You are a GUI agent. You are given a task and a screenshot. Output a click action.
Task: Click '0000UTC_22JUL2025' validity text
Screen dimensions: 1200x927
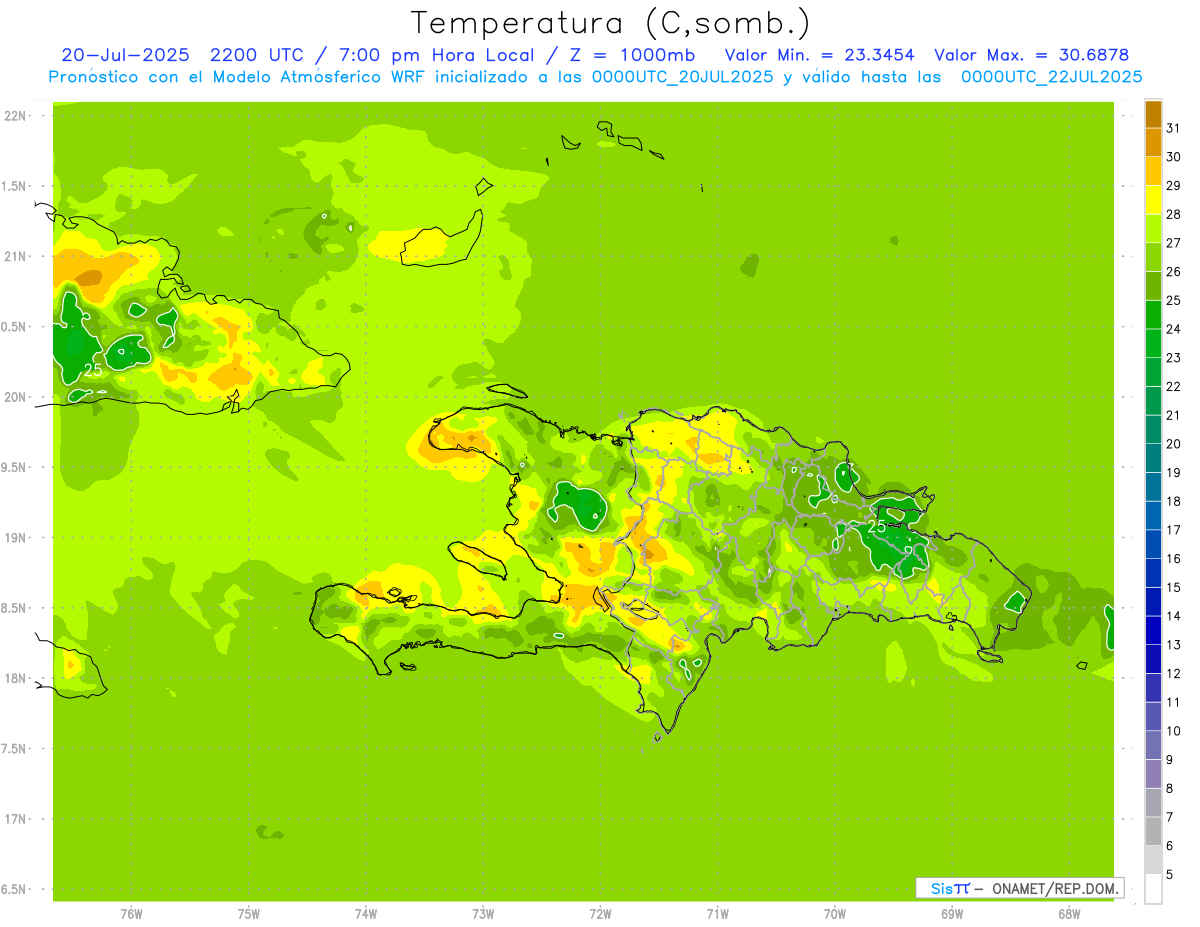1052,77
